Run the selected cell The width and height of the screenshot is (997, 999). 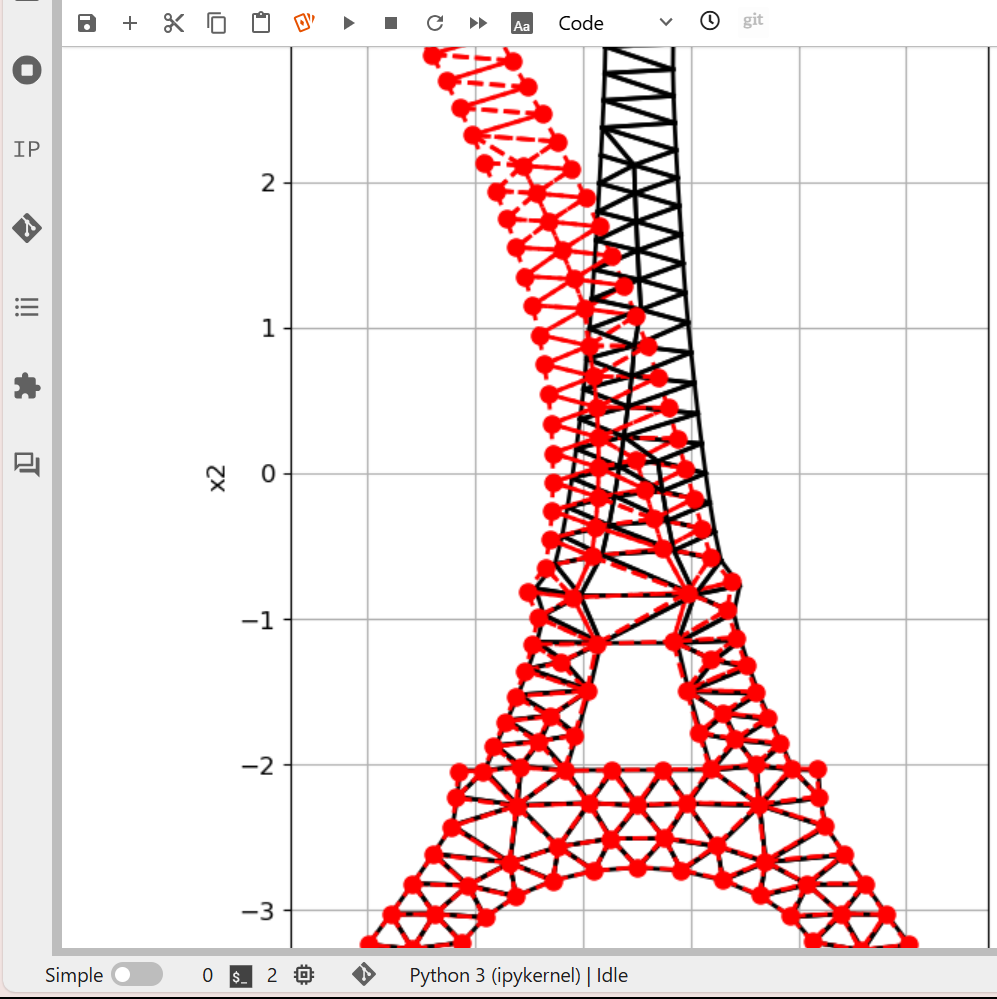click(349, 23)
